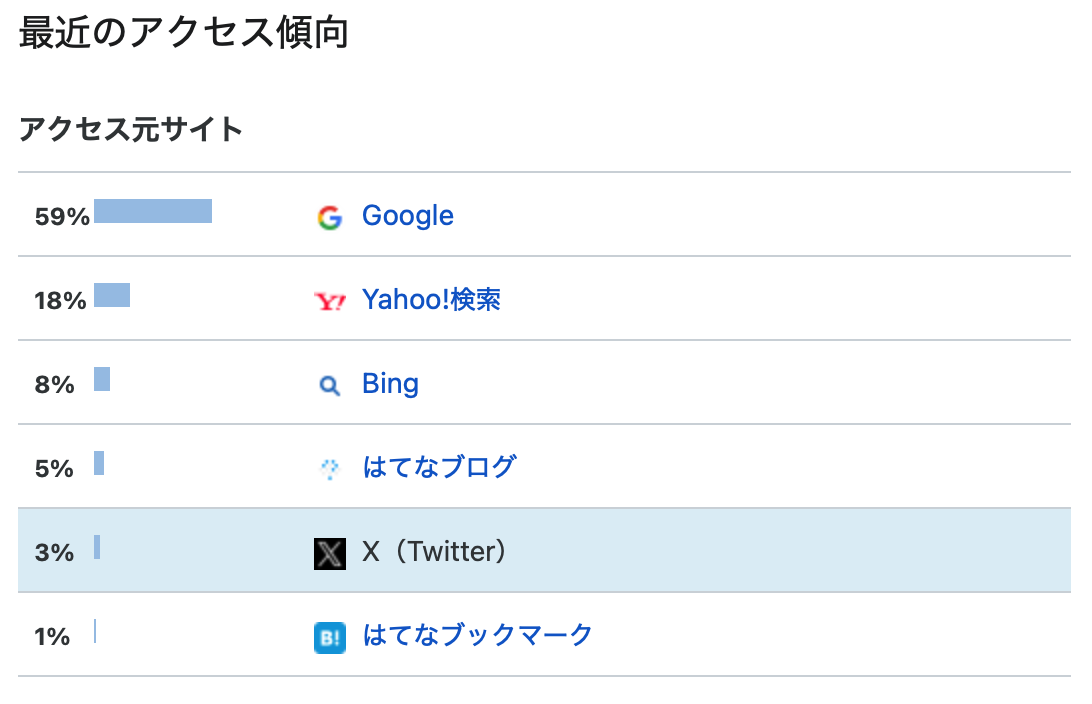Click the 最近のアクセス傾向 title
The height and width of the screenshot is (704, 1092).
coord(184,33)
